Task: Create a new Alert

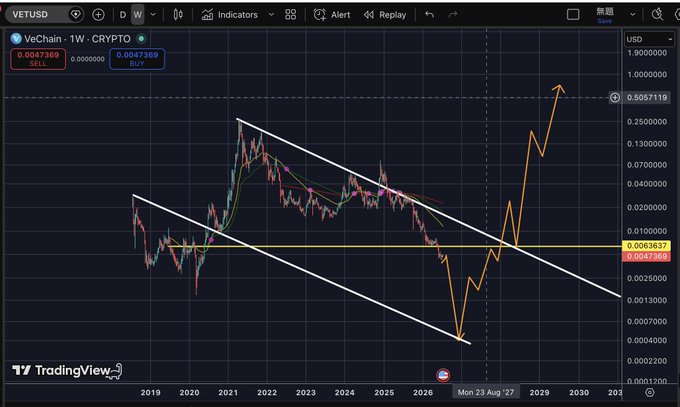Action: [332, 15]
